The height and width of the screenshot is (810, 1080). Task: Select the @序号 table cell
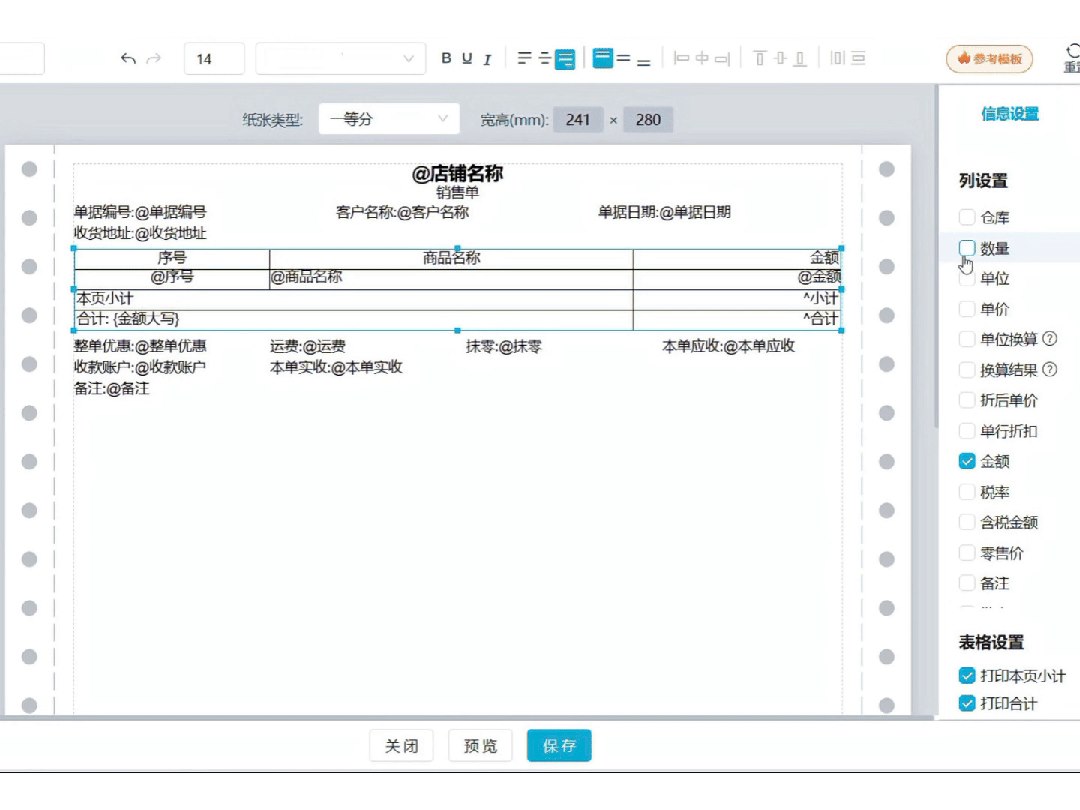172,278
